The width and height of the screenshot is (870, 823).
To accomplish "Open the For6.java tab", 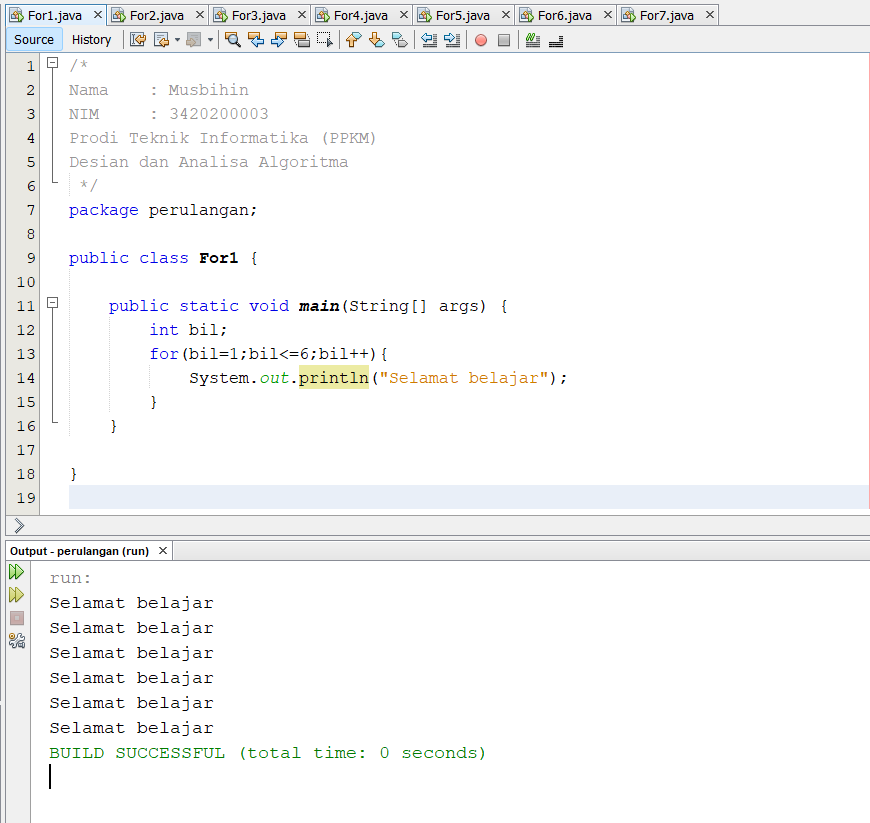I will pos(565,16).
